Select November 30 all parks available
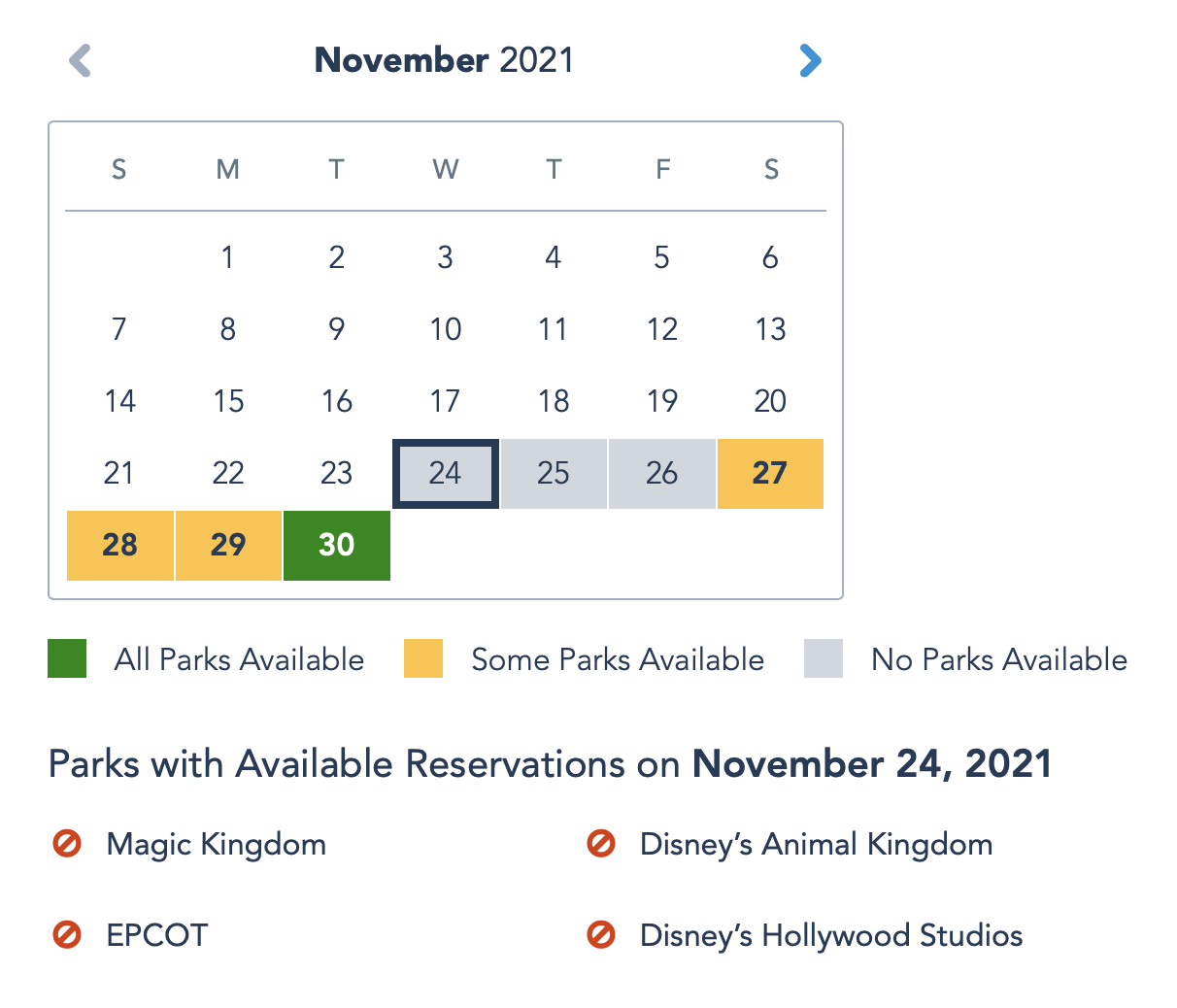Viewport: 1177px width, 1008px height. pyautogui.click(x=336, y=545)
